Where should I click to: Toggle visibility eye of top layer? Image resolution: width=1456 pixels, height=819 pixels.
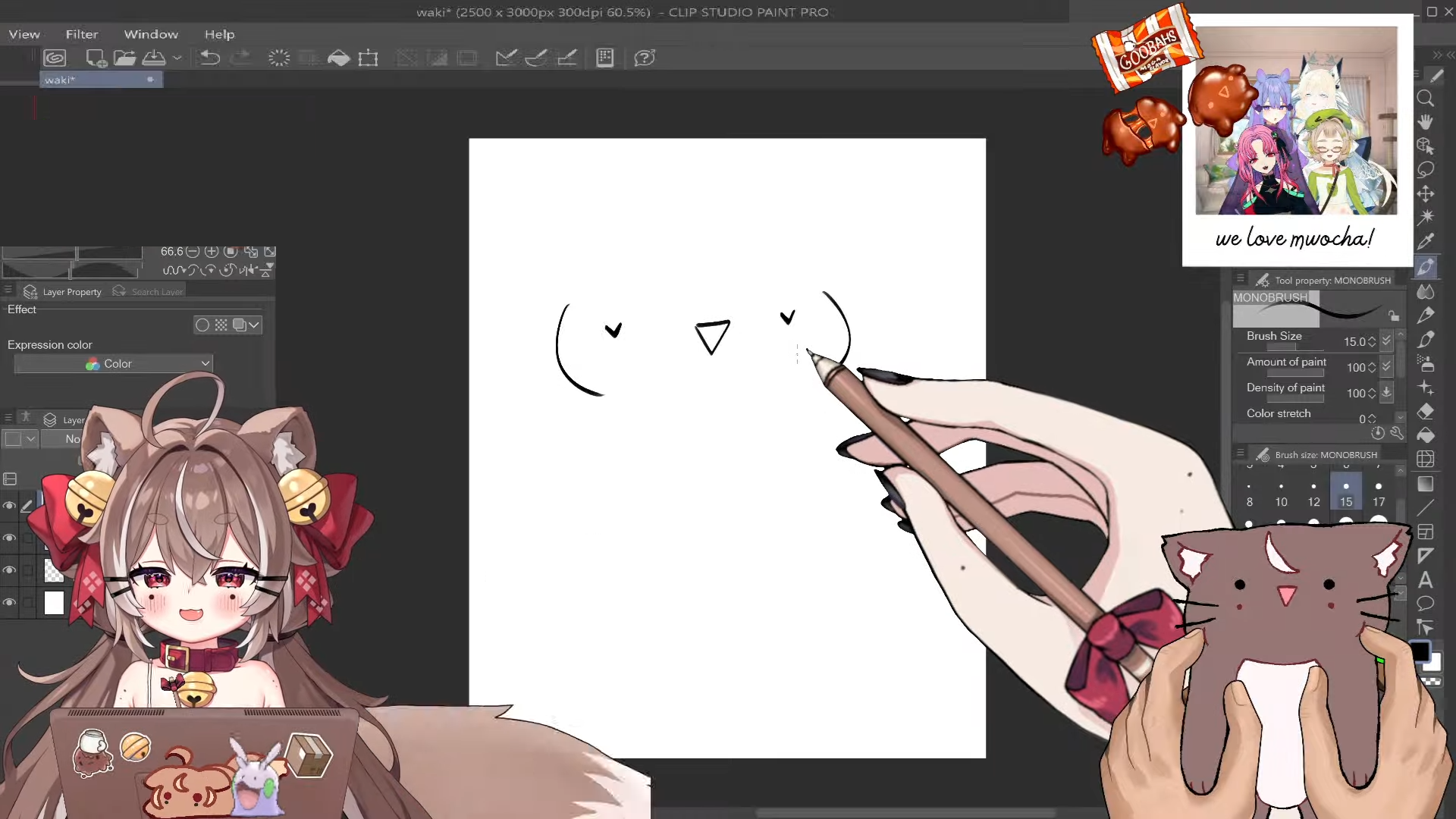(9, 506)
